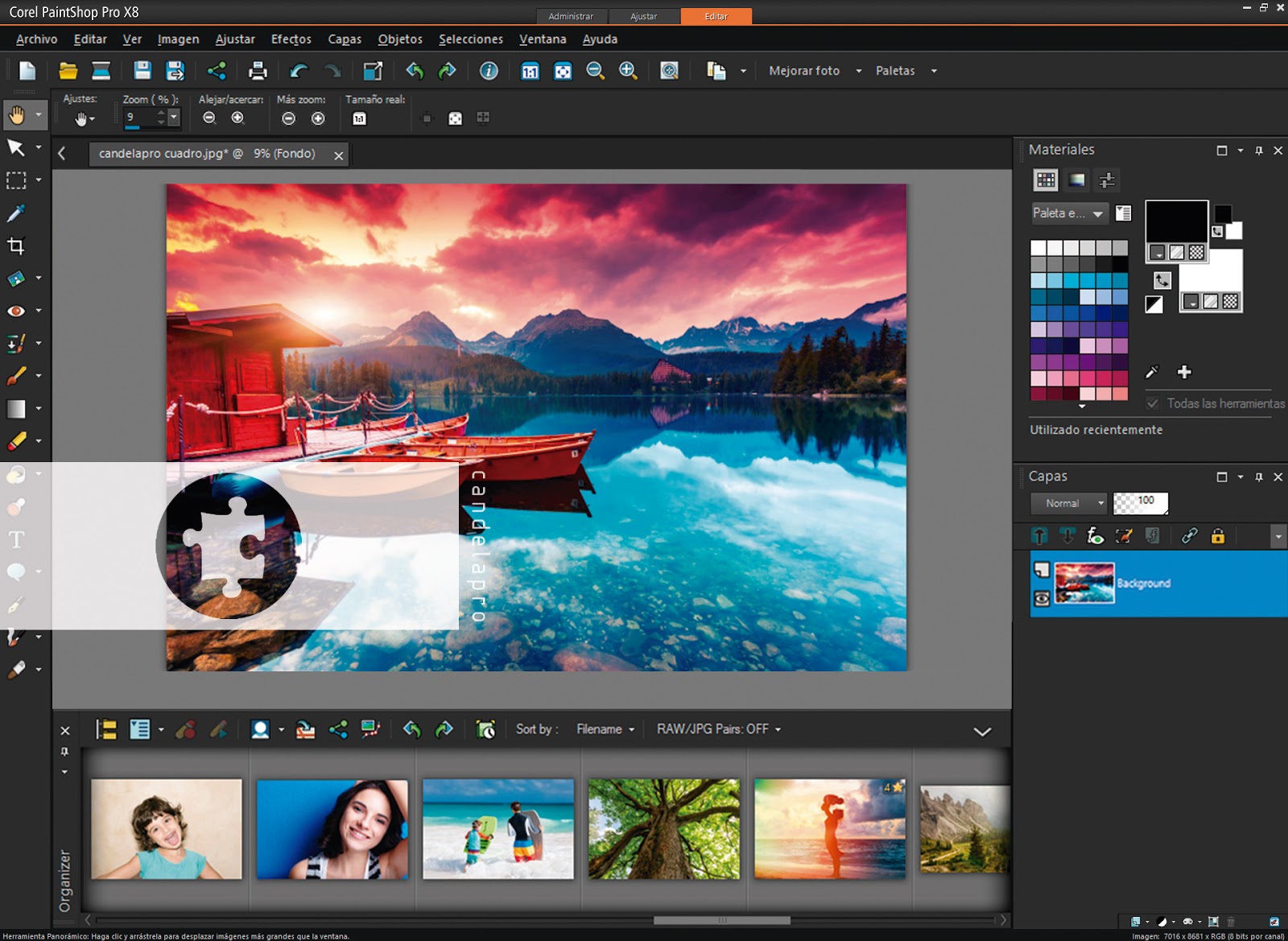Open the Efectos menu
The height and width of the screenshot is (941, 1288).
click(x=291, y=39)
